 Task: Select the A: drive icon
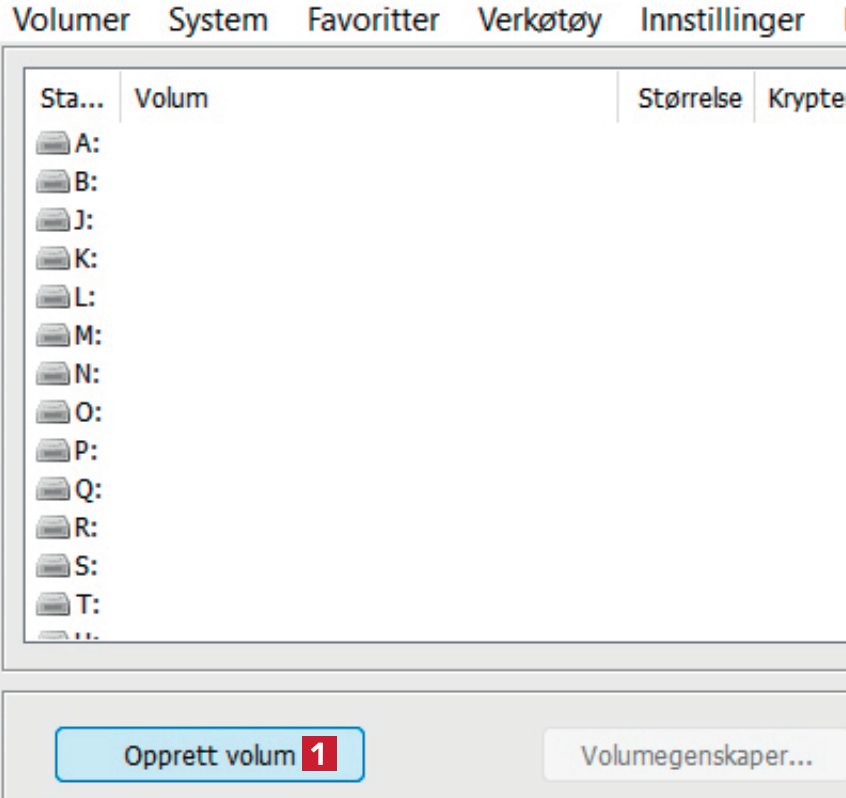tap(55, 144)
